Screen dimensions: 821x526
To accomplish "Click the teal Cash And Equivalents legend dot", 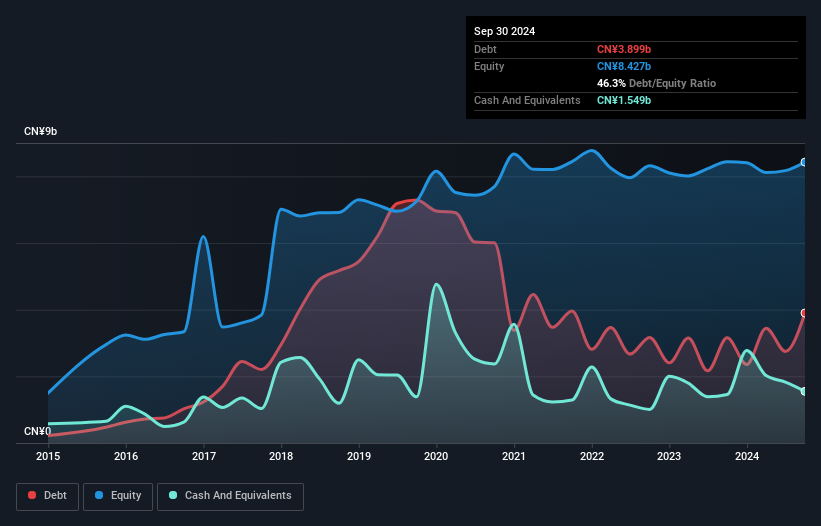I will coord(173,495).
